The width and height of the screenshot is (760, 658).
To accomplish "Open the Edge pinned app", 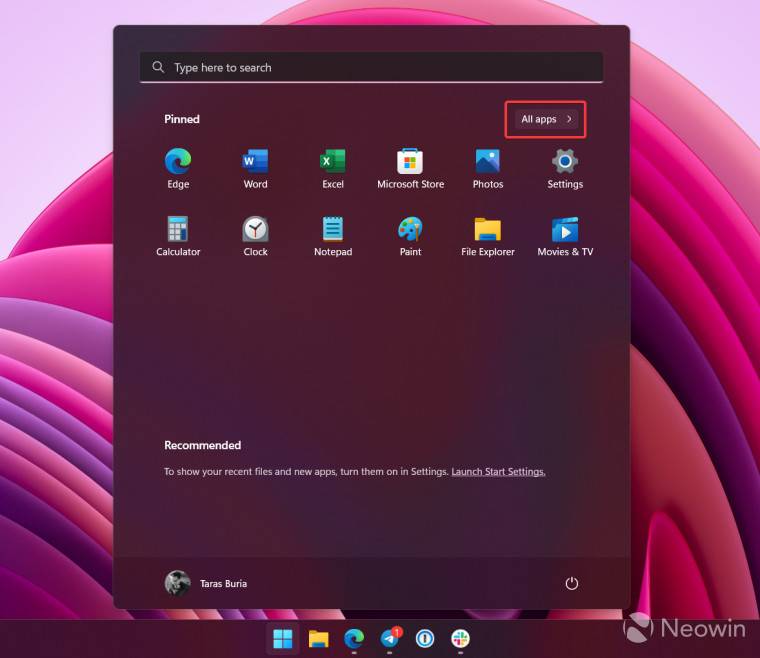I will [x=178, y=169].
